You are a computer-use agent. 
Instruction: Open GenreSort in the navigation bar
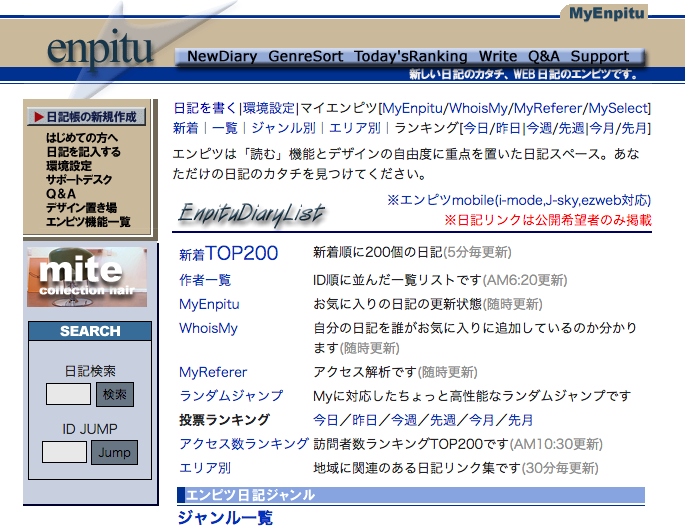point(305,56)
